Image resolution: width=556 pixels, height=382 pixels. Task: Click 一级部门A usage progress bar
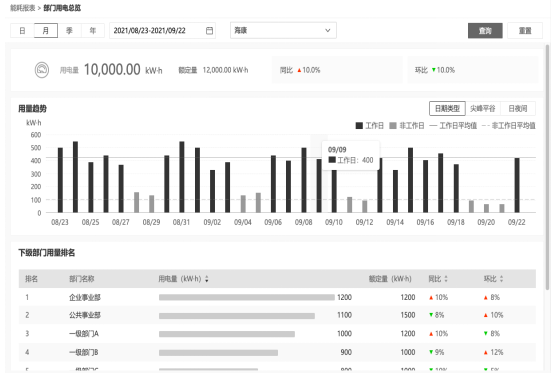(x=227, y=334)
